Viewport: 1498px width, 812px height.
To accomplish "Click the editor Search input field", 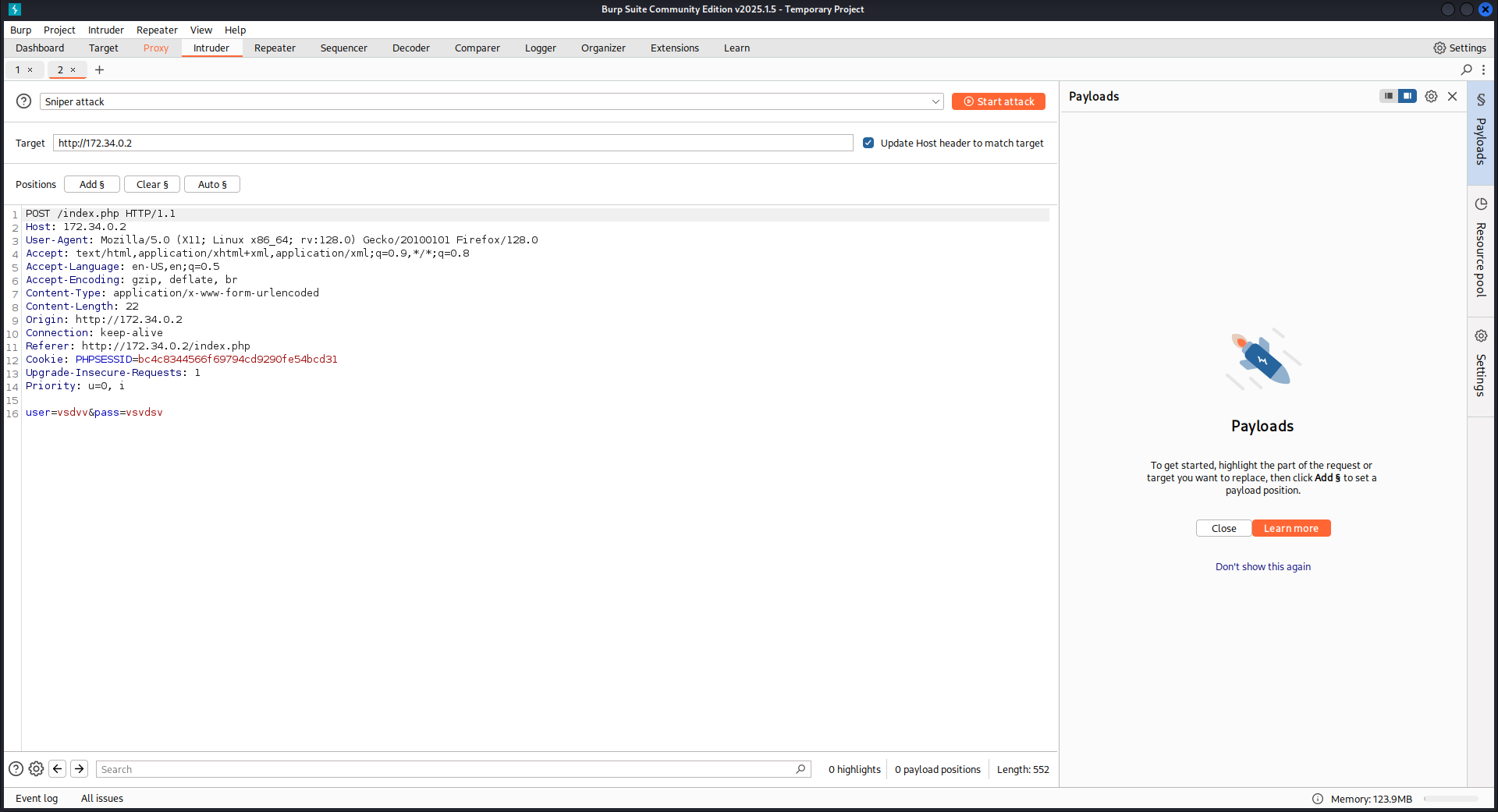I will pos(453,769).
